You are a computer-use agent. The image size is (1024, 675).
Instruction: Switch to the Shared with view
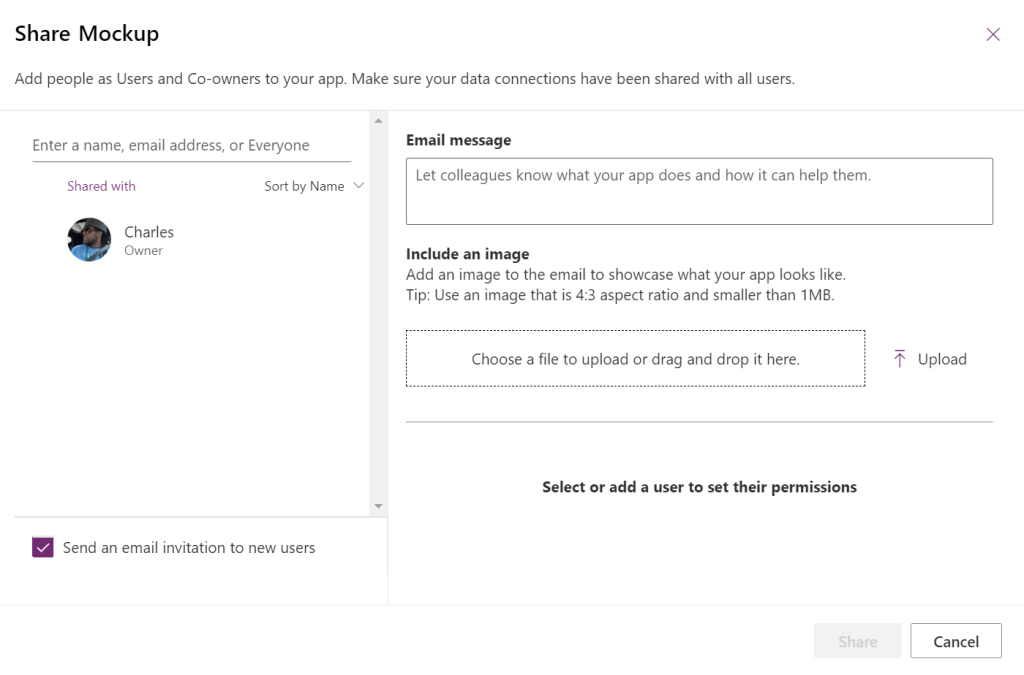[101, 186]
